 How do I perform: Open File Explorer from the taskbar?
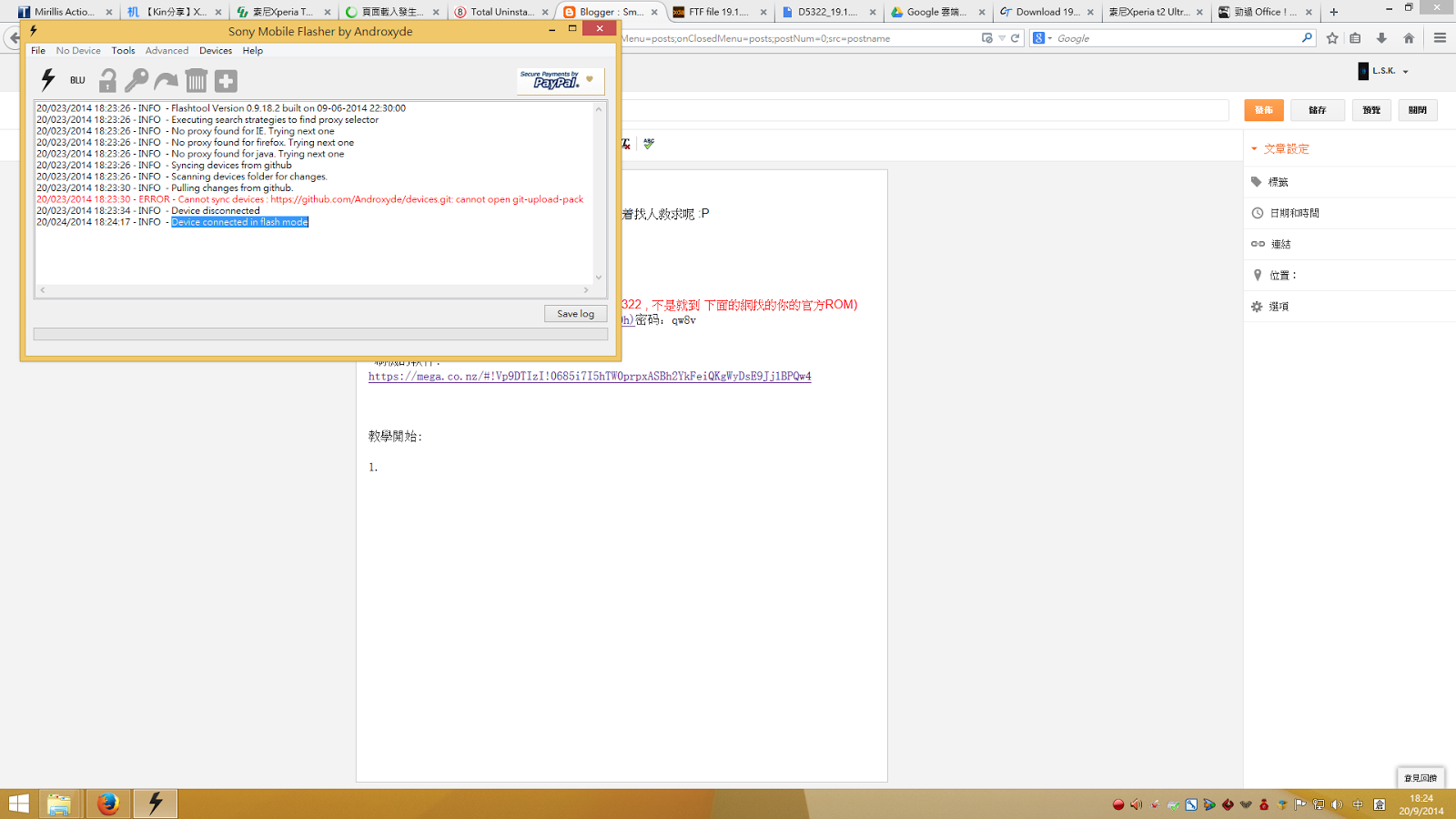(59, 804)
